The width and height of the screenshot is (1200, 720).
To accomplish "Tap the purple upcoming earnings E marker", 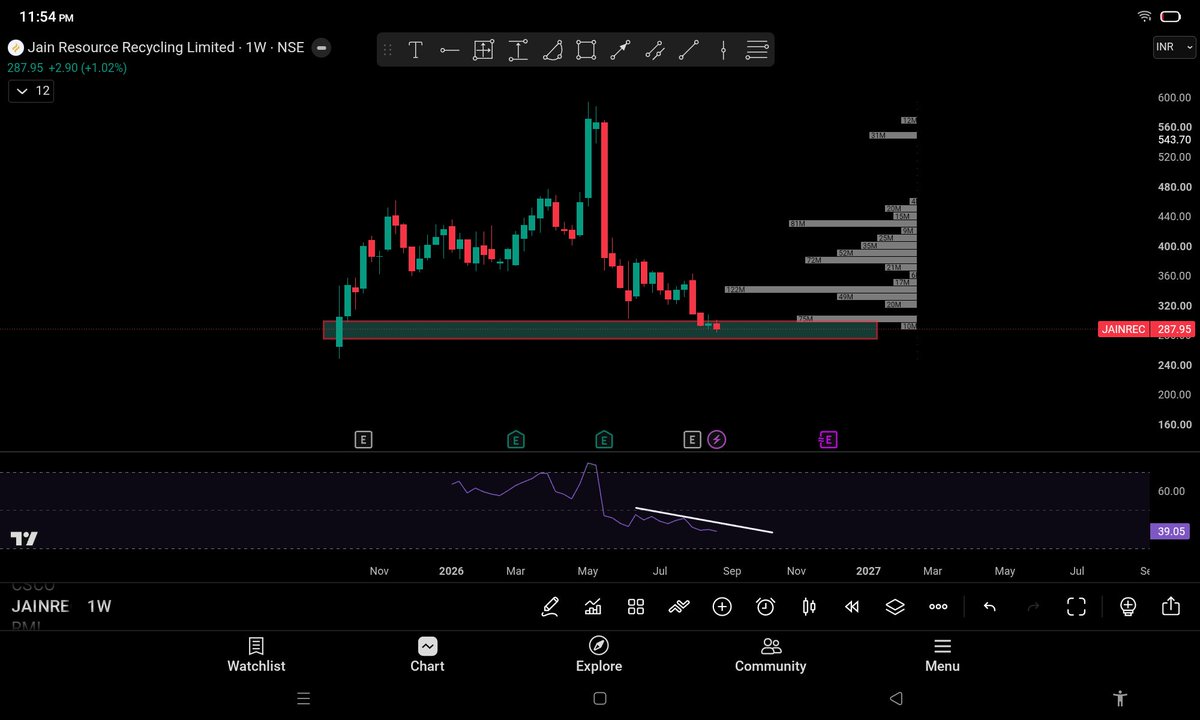I will [828, 439].
